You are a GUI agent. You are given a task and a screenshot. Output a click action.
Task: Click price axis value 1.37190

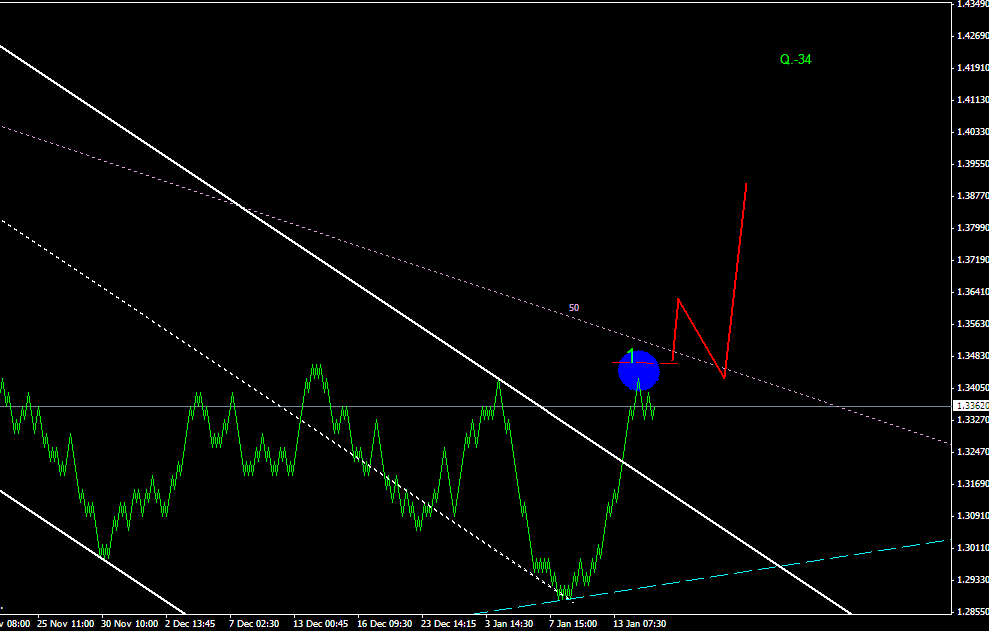[x=972, y=259]
